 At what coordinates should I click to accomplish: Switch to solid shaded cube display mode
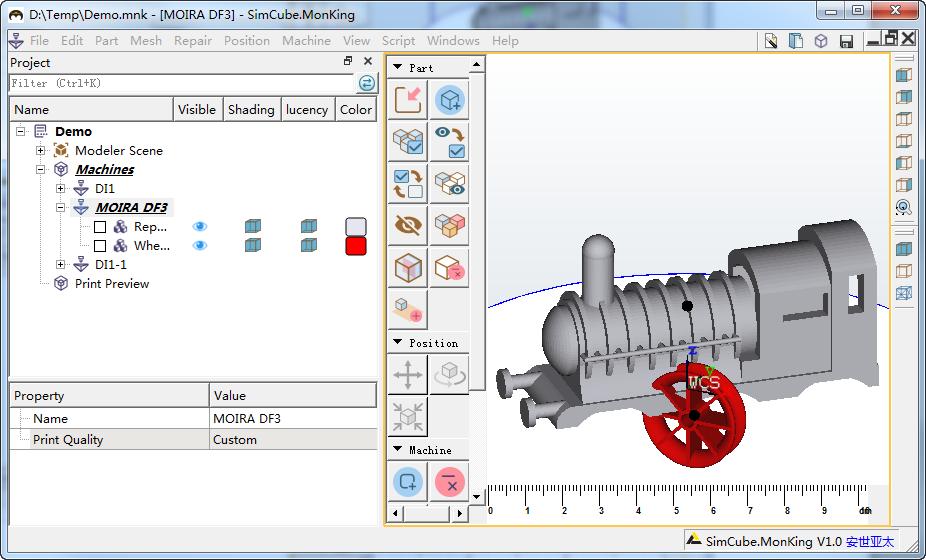[904, 249]
